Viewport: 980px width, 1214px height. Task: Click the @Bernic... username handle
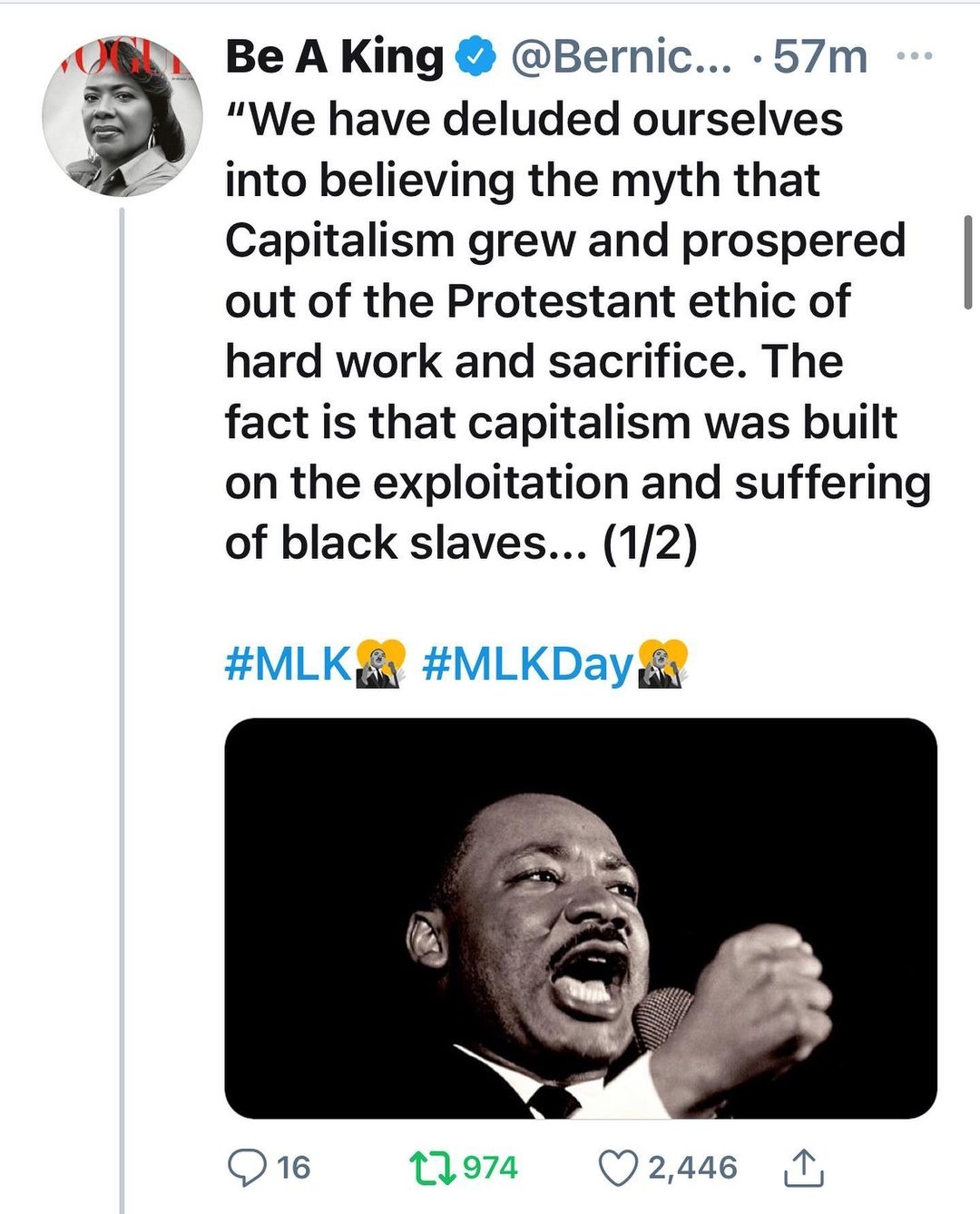[621, 57]
